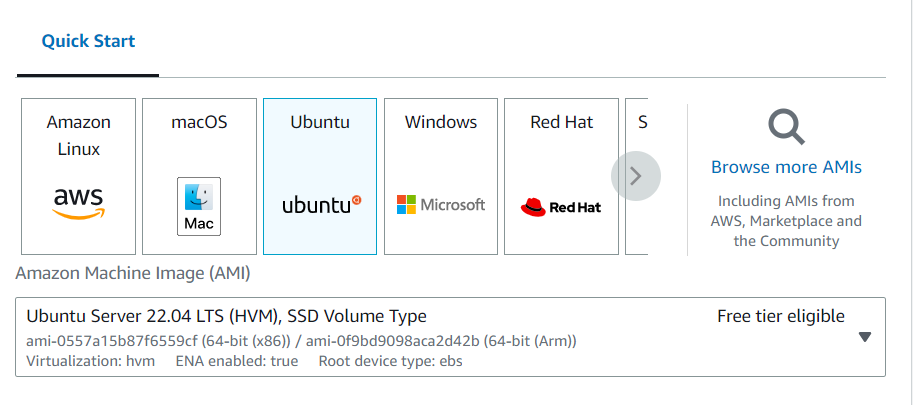Expand the AMI list via triangle arrow
The width and height of the screenshot is (913, 405).
865,337
